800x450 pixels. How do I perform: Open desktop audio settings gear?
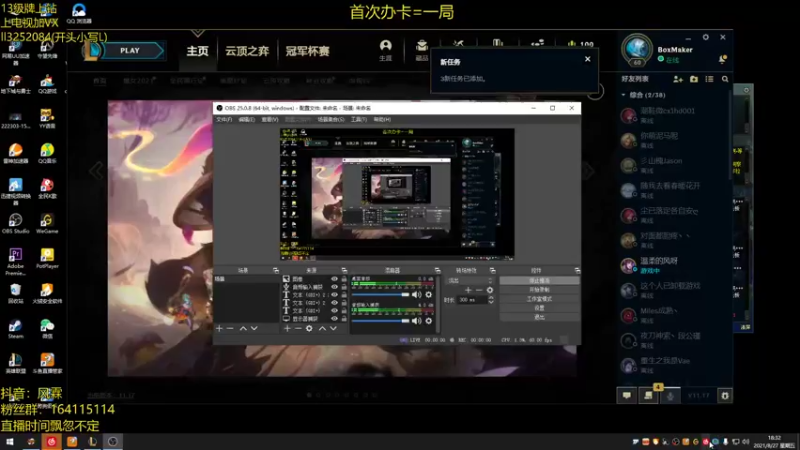(429, 294)
